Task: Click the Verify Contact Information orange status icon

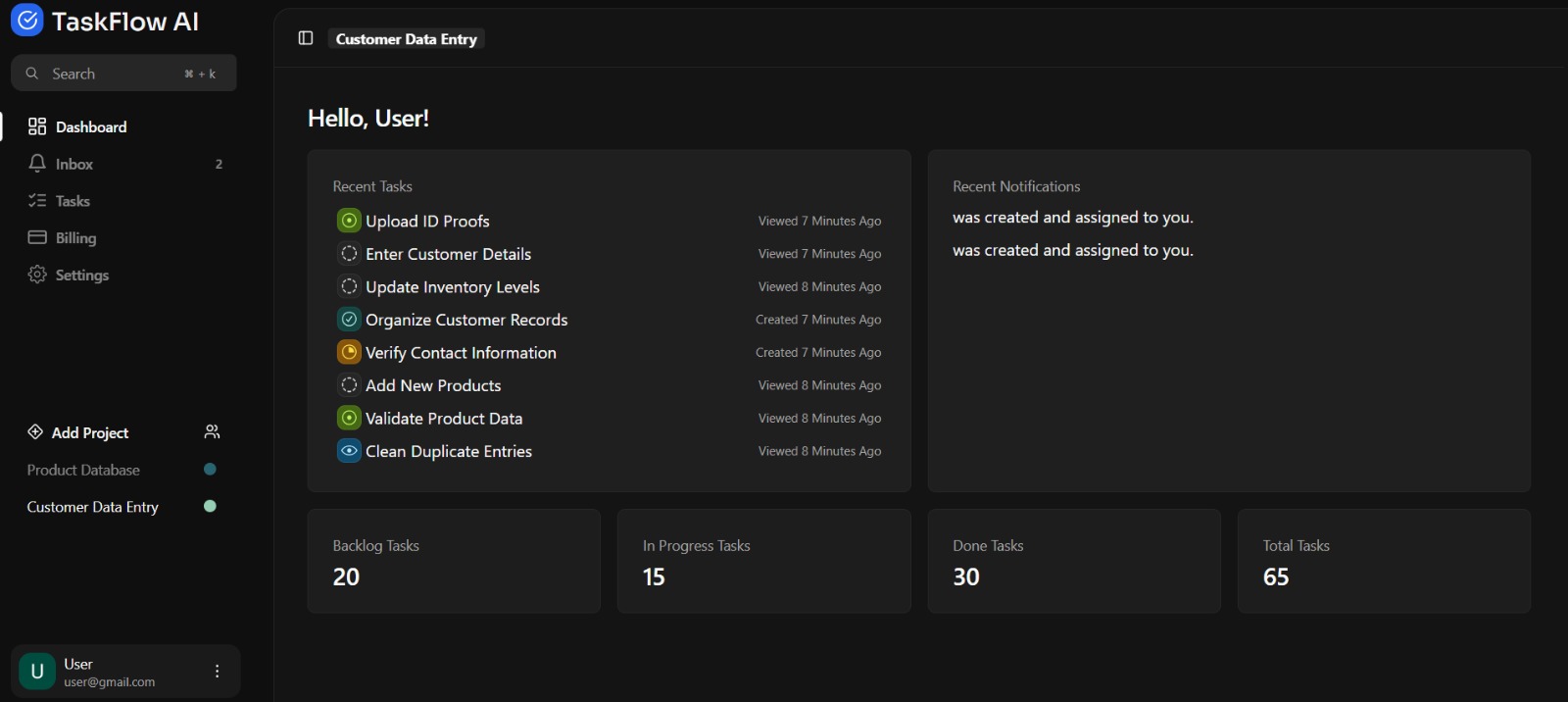Action: pos(349,352)
